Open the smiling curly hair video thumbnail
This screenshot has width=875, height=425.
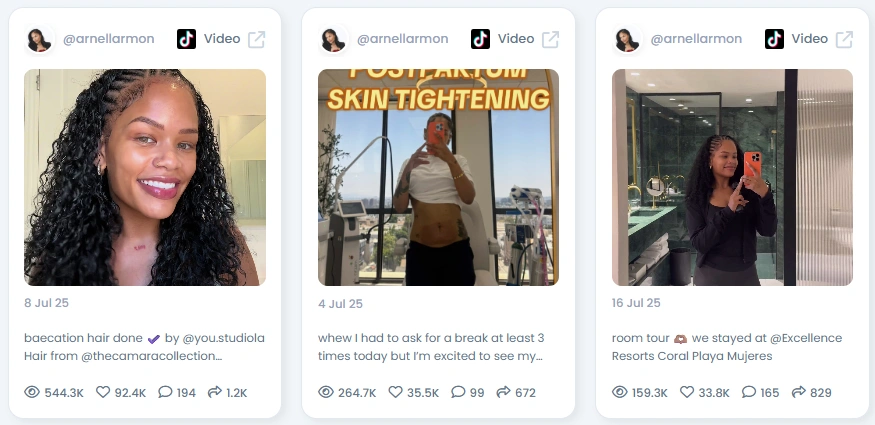145,177
